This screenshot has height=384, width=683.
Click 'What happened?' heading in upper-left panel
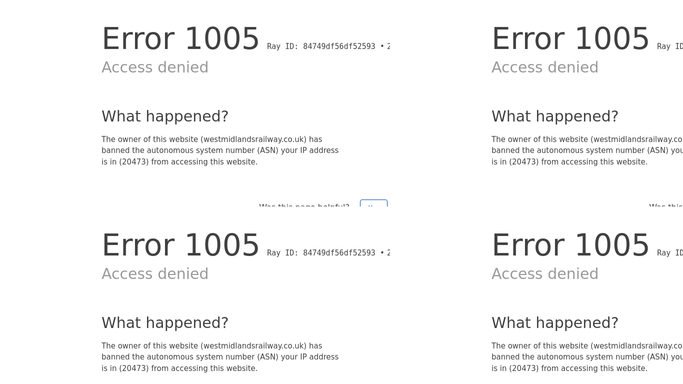tap(165, 116)
